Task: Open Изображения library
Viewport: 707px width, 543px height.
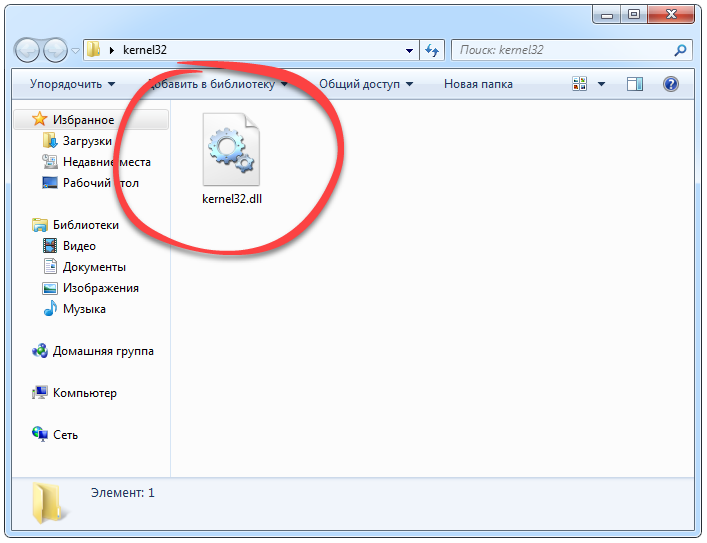Action: point(101,288)
